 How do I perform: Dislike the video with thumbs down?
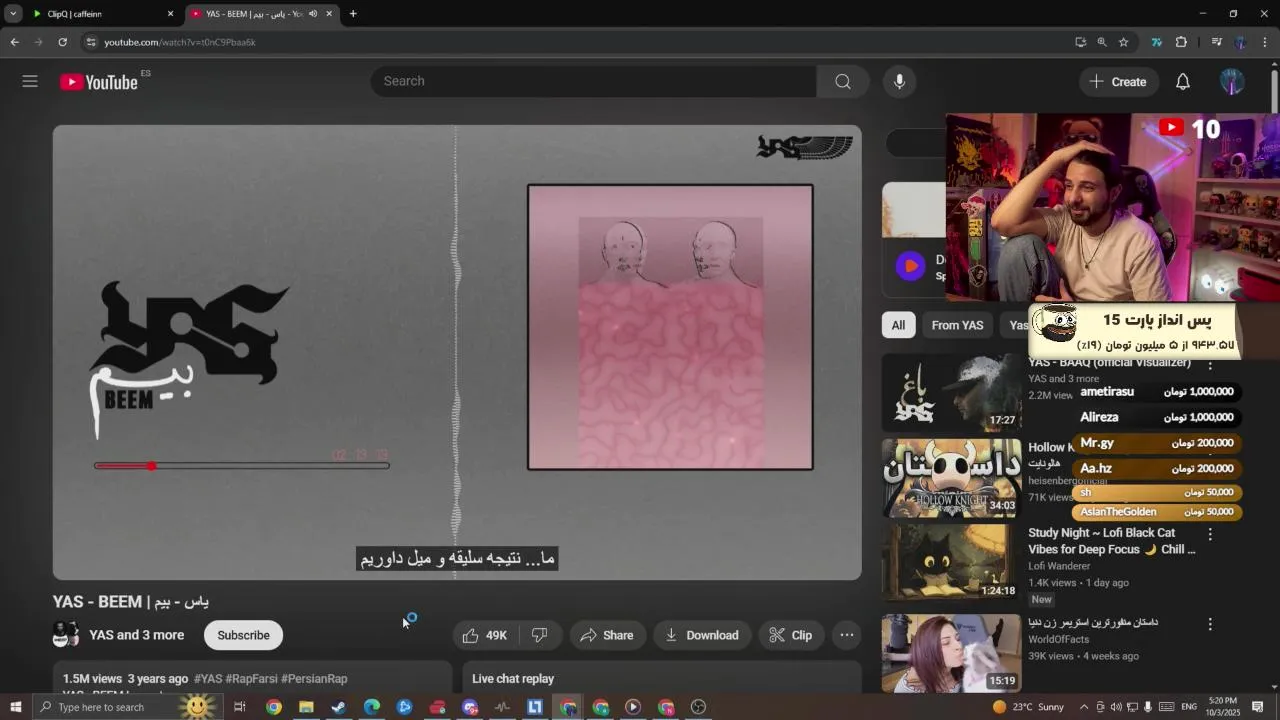[539, 635]
